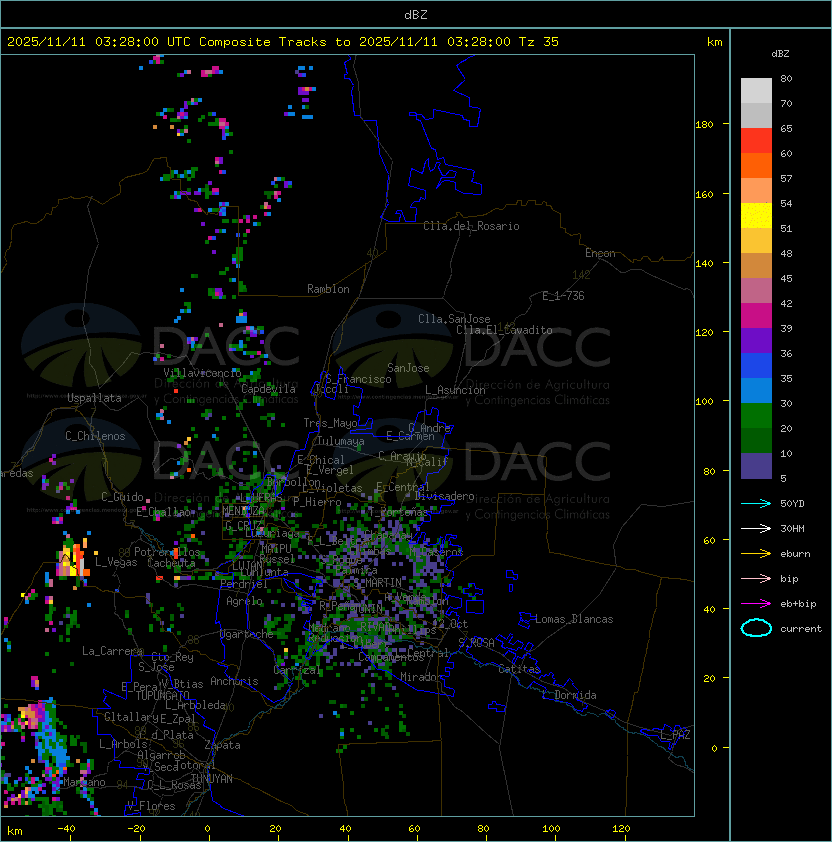Click the 'Potrerillos' map label
Screen dimensions: 832x842
point(167,552)
